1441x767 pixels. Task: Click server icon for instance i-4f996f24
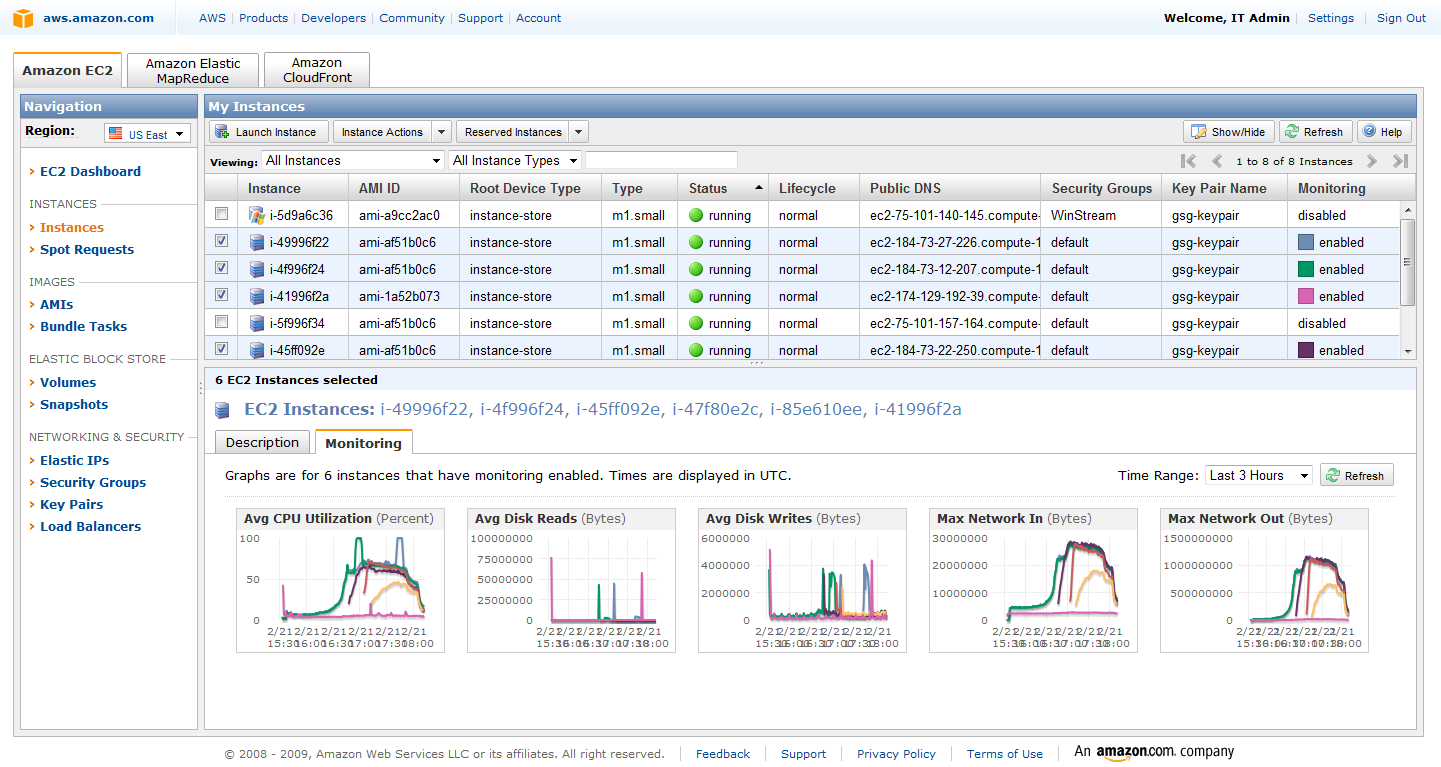coord(257,269)
